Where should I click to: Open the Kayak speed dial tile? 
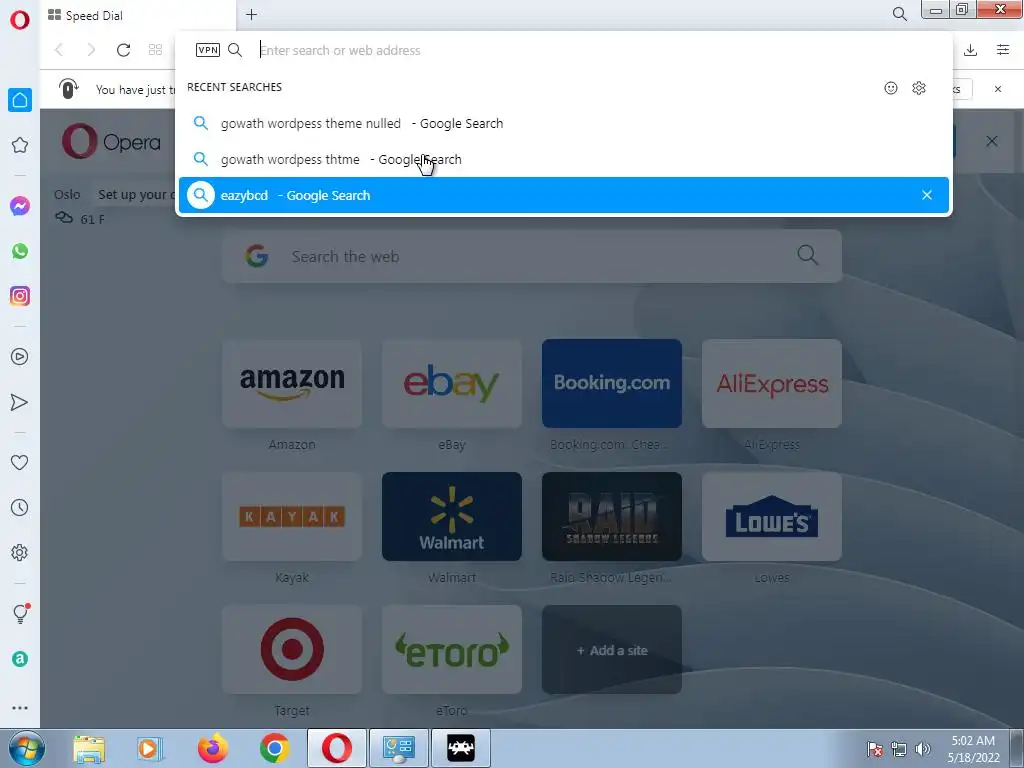(292, 517)
